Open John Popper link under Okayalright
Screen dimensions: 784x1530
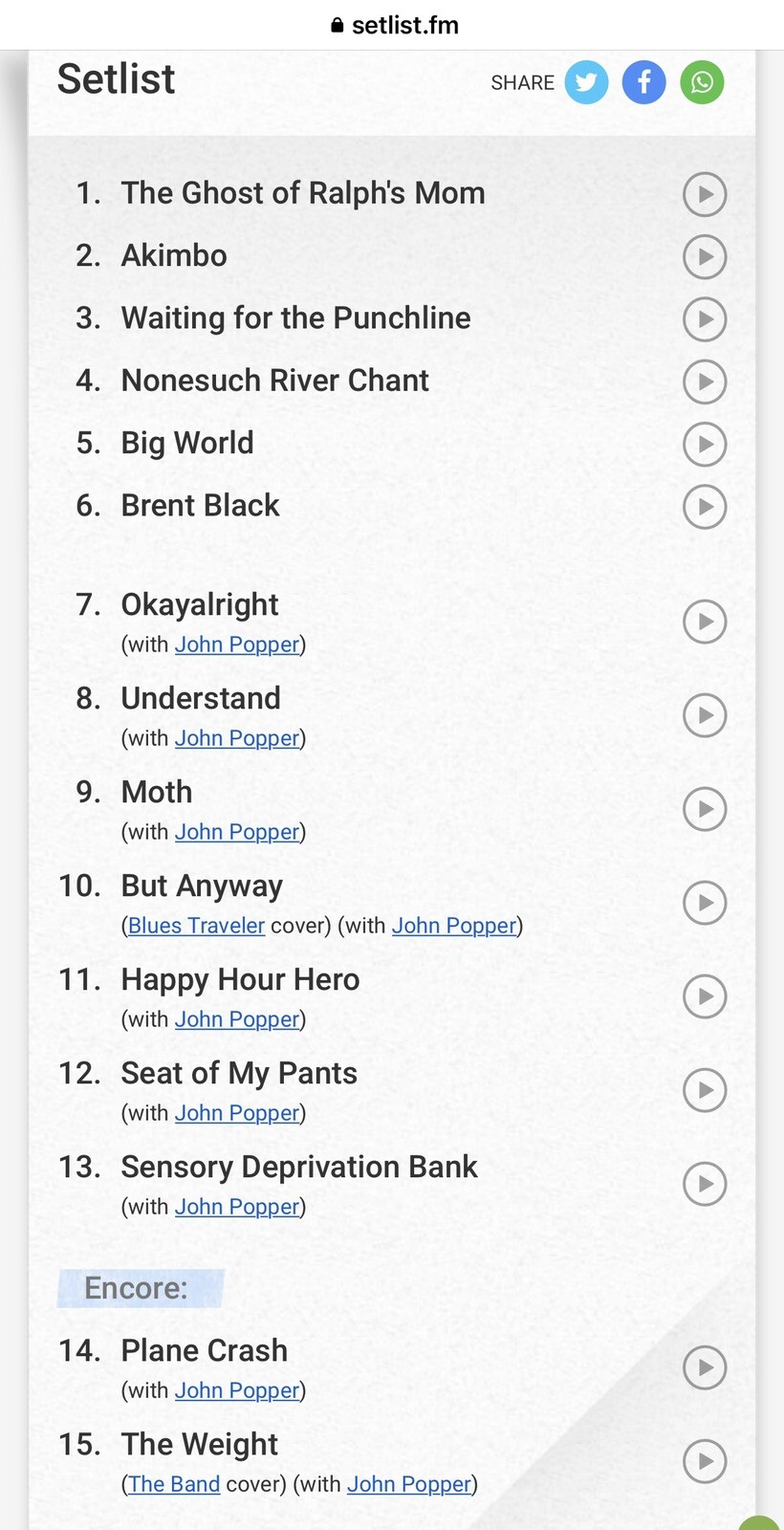tap(237, 645)
